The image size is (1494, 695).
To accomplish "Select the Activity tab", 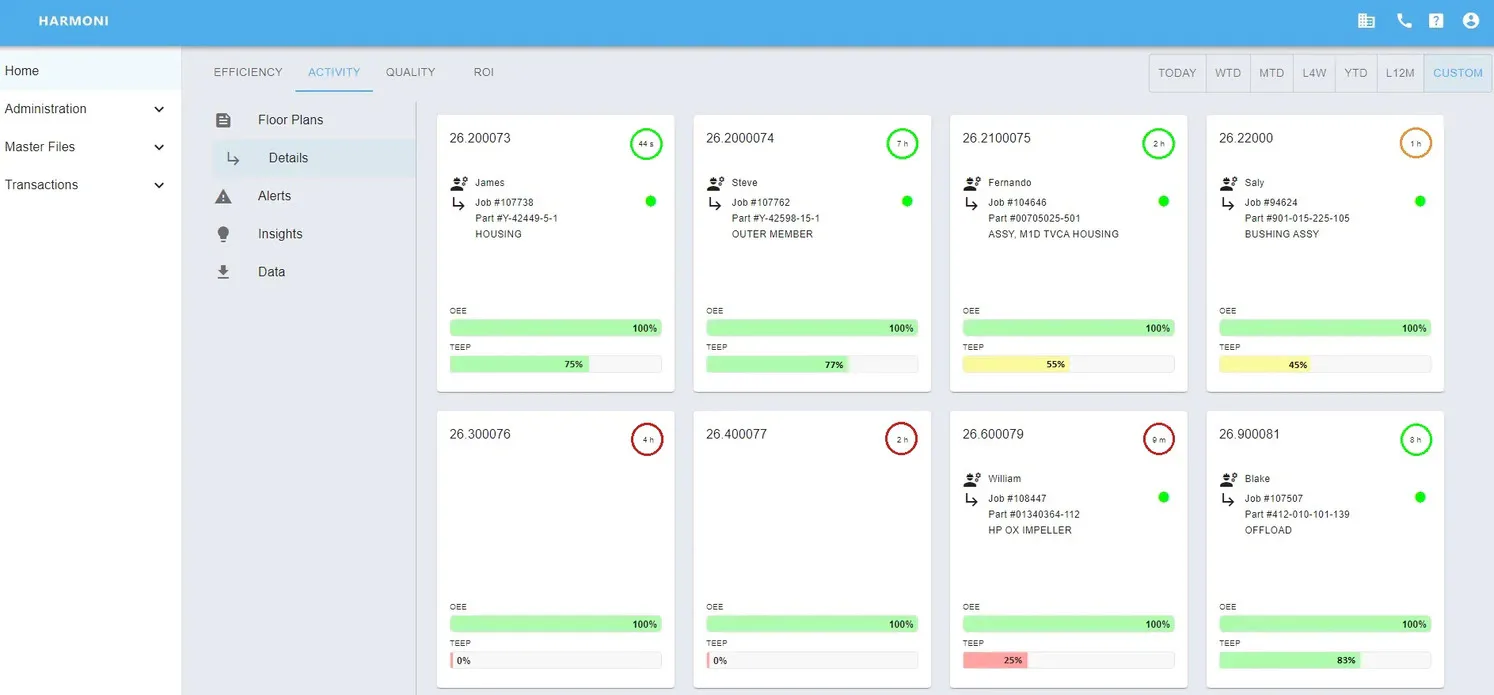I will pos(334,72).
